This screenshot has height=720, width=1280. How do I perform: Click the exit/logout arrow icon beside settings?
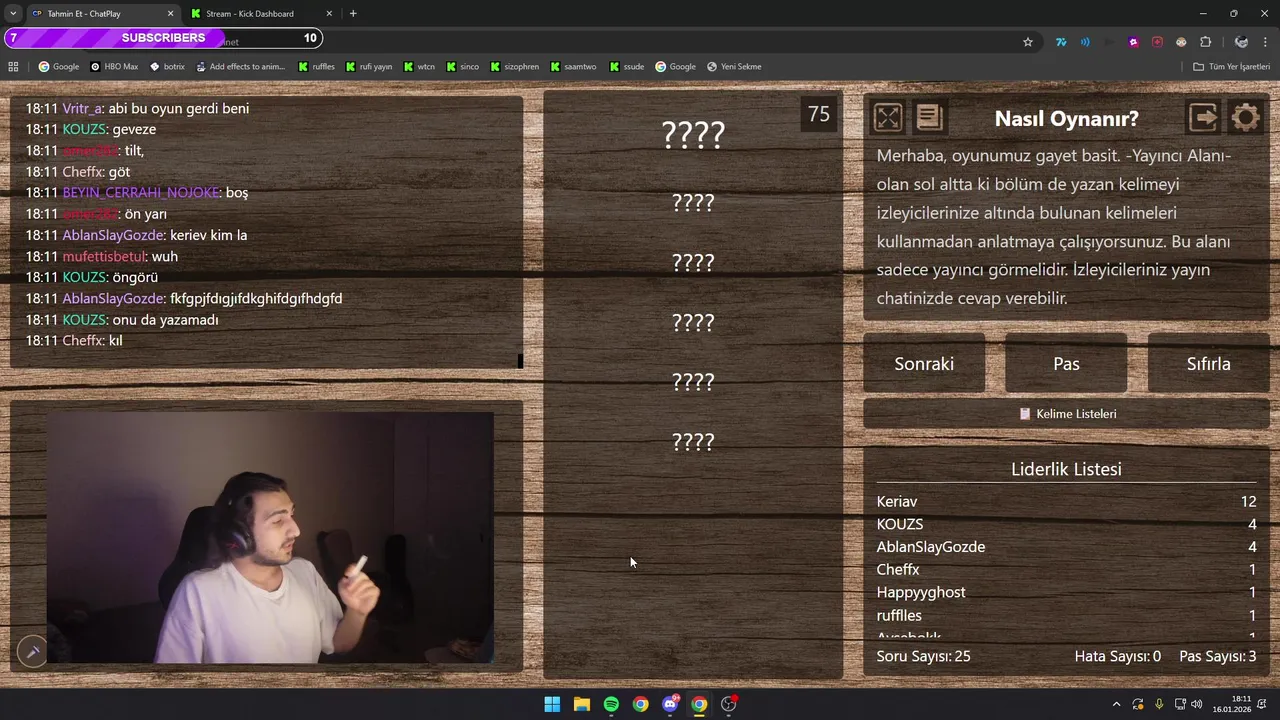pyautogui.click(x=1203, y=118)
